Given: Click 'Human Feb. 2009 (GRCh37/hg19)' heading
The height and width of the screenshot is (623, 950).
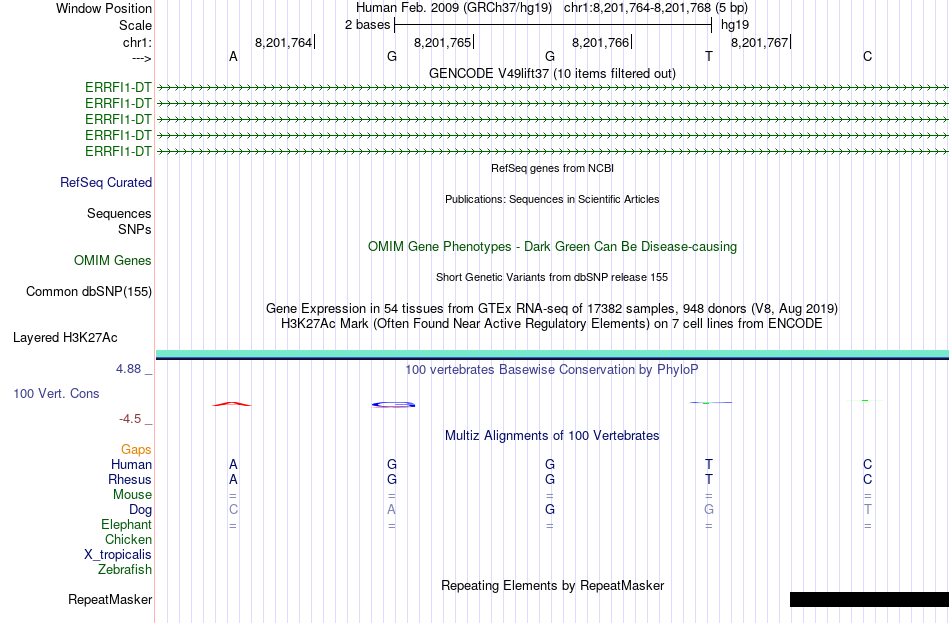Looking at the screenshot, I should pos(454,8).
